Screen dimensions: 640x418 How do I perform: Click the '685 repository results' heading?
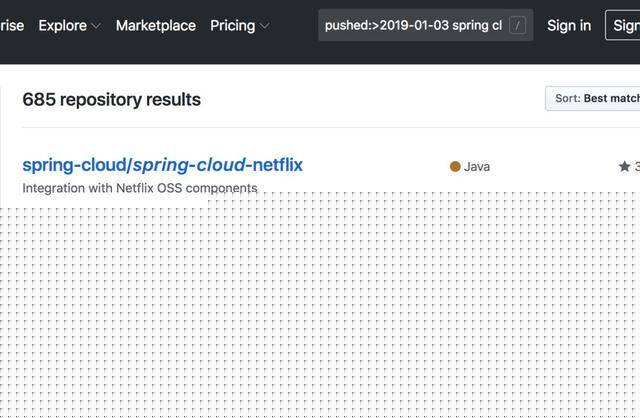pyautogui.click(x=111, y=99)
